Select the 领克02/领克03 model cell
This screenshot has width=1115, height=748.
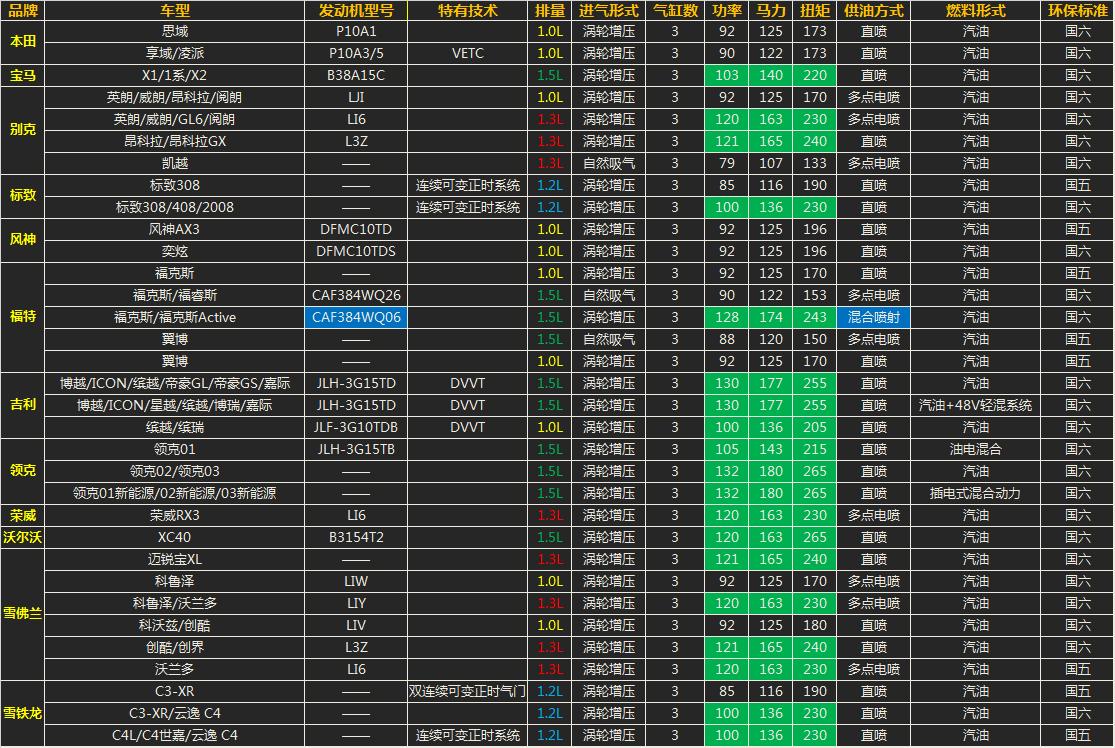[174, 471]
